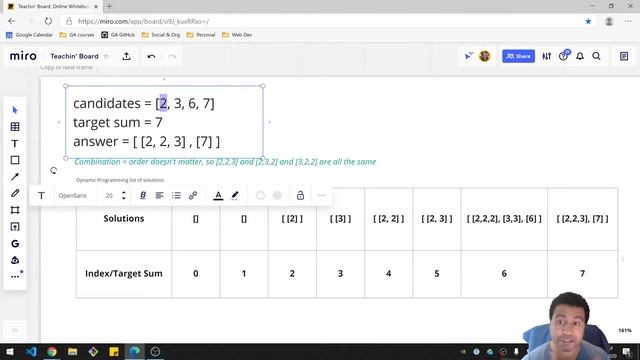This screenshot has width=640, height=360.
Task: Open the templates grid tool
Action: click(x=15, y=127)
